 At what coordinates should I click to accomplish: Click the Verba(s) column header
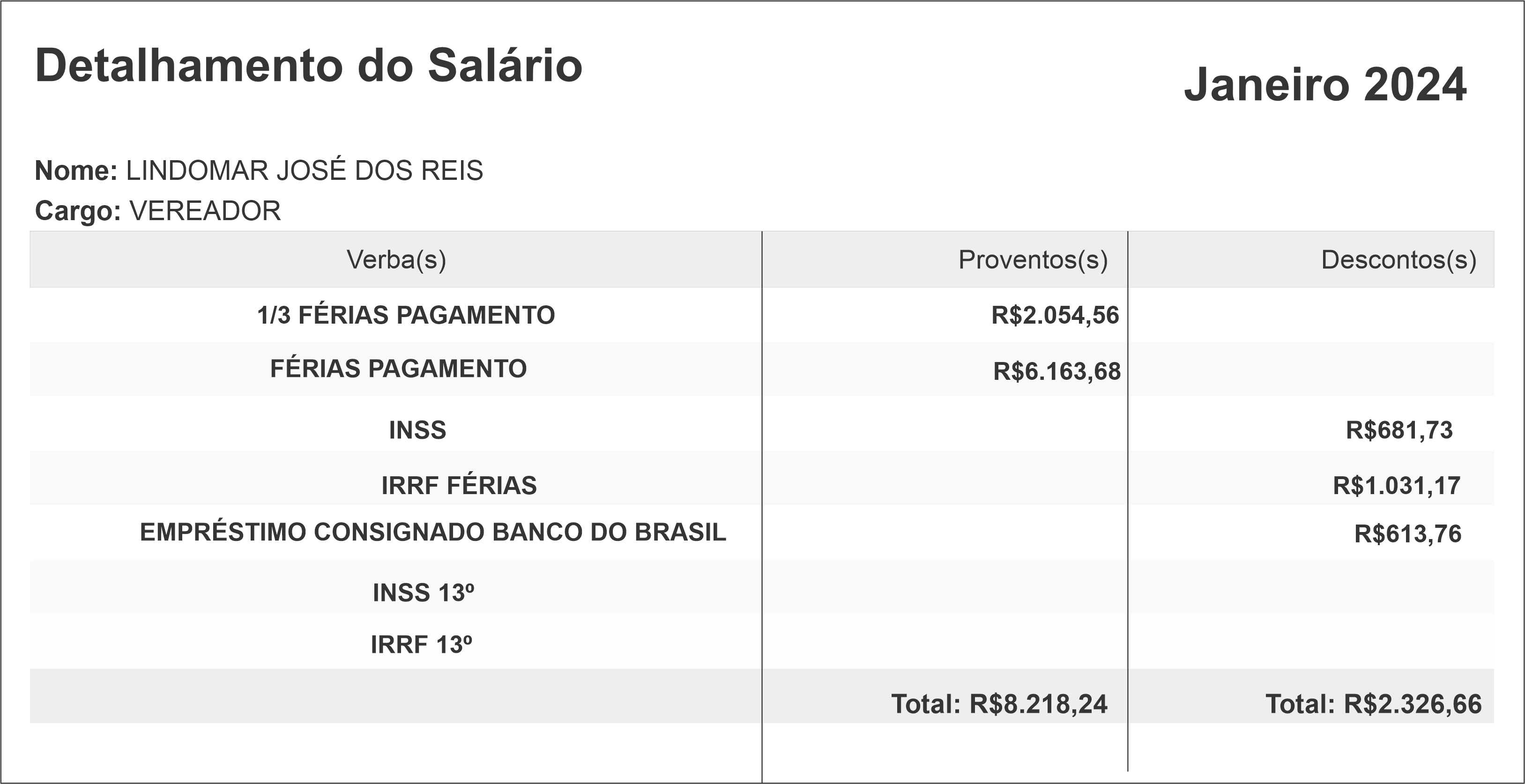(396, 260)
